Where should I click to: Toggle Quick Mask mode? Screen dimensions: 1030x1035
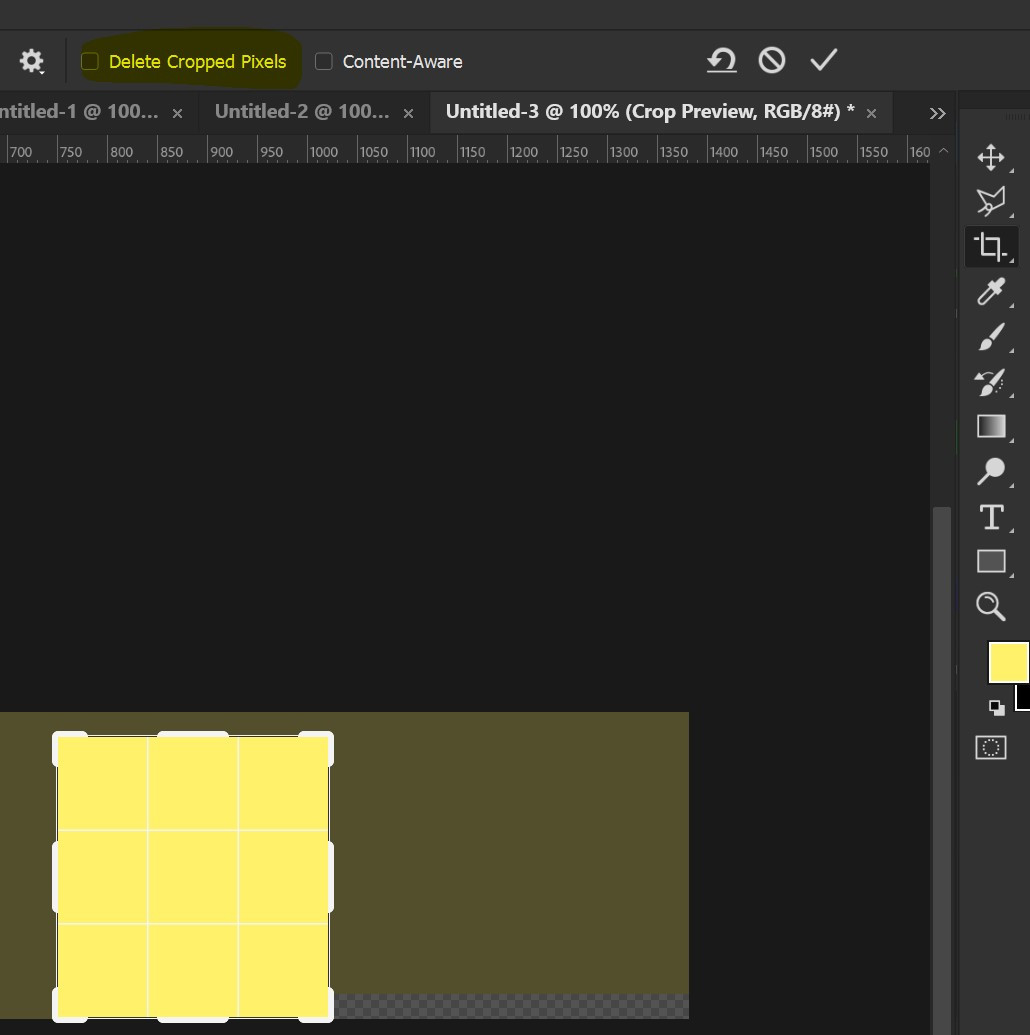coord(990,748)
